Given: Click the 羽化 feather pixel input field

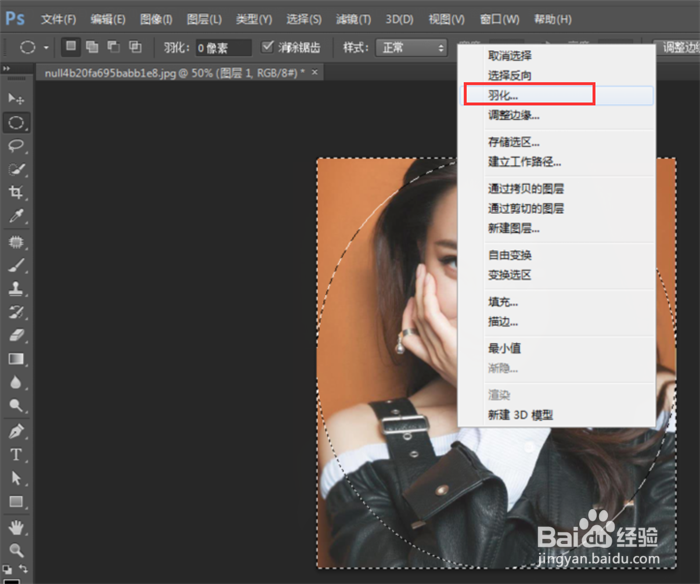Looking at the screenshot, I should click(223, 47).
